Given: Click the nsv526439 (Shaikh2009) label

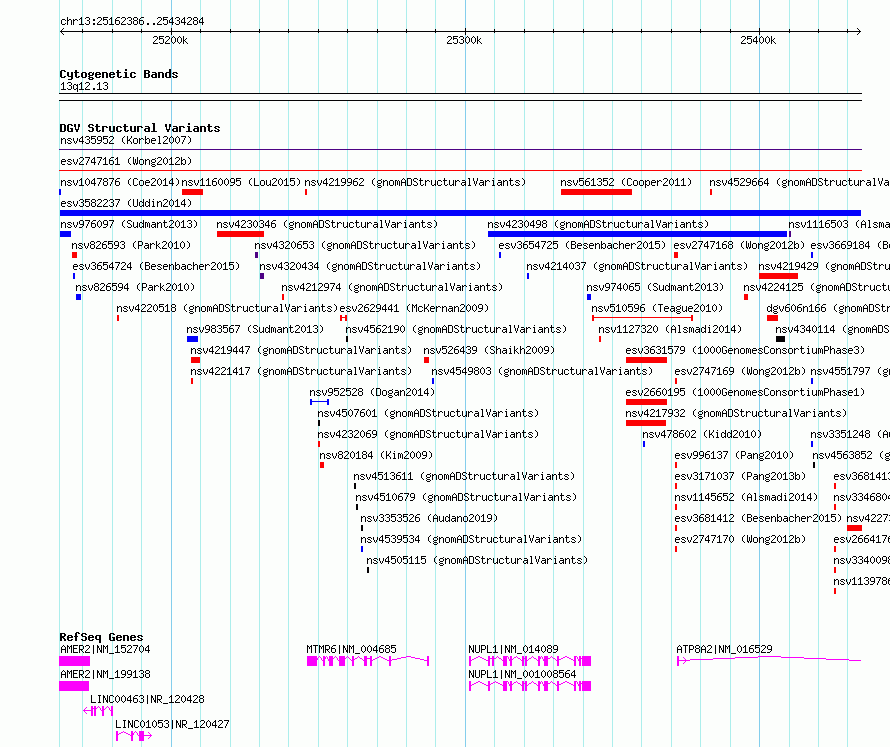Looking at the screenshot, I should [489, 350].
